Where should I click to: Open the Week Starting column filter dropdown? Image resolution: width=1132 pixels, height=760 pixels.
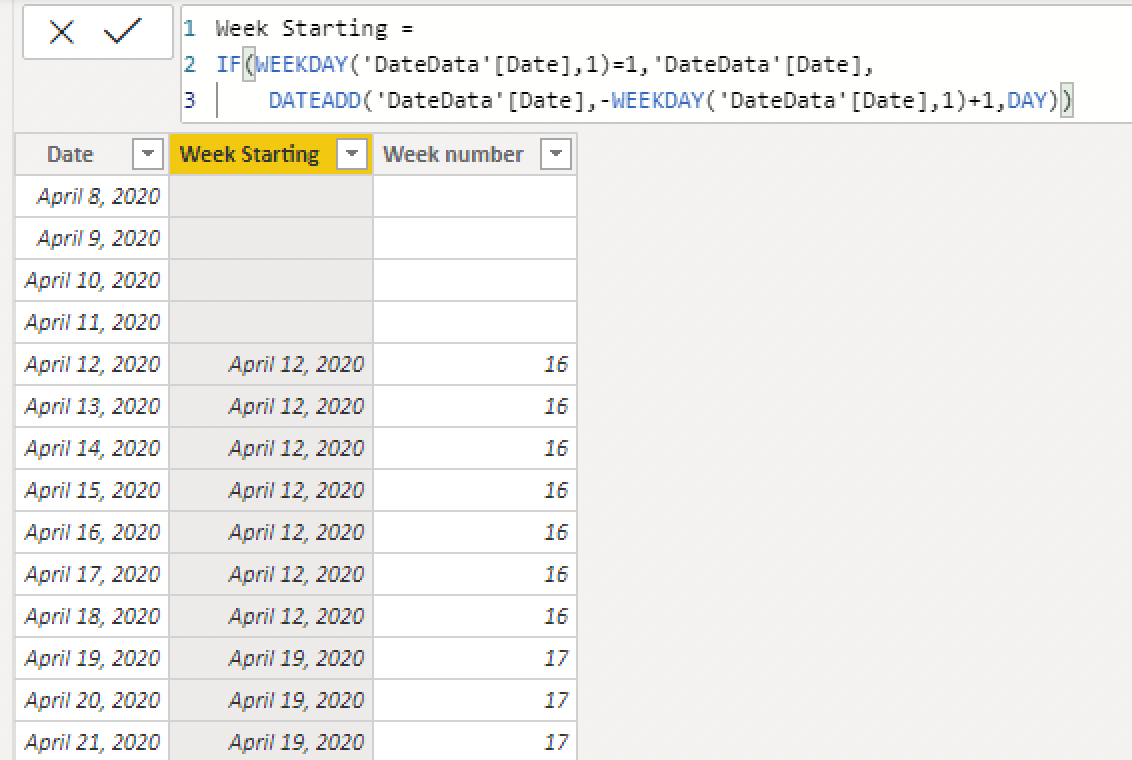(x=352, y=154)
